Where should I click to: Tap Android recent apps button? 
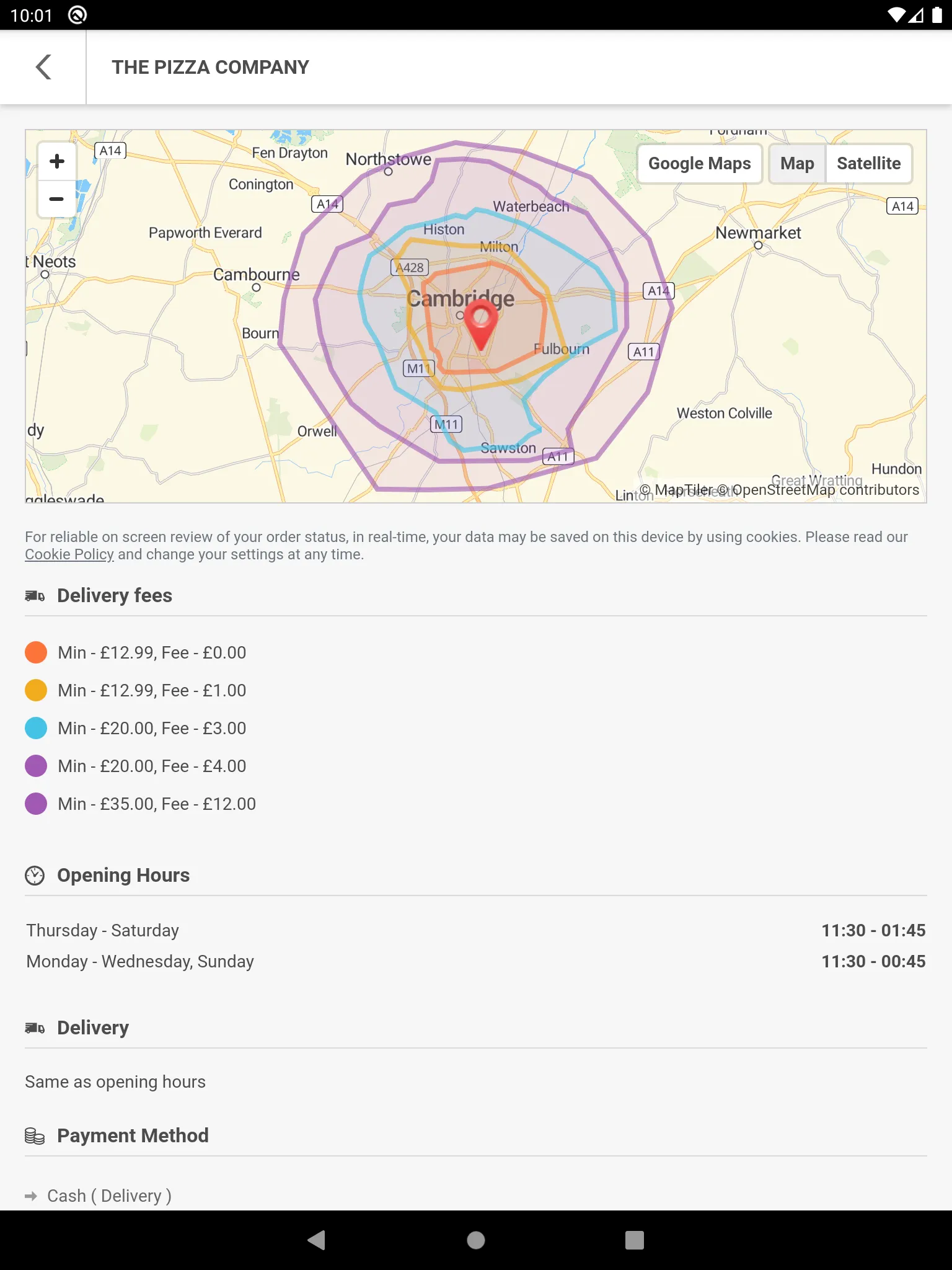(635, 1240)
